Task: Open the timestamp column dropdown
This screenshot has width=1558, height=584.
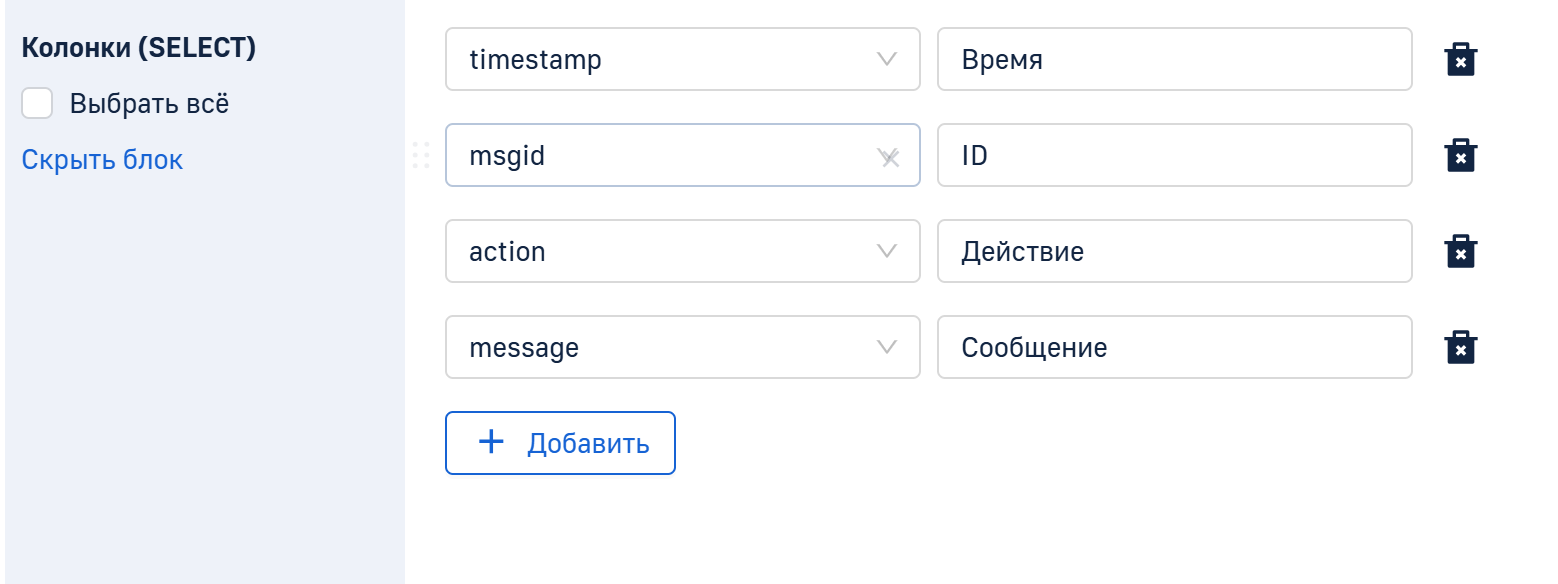Action: [680, 60]
